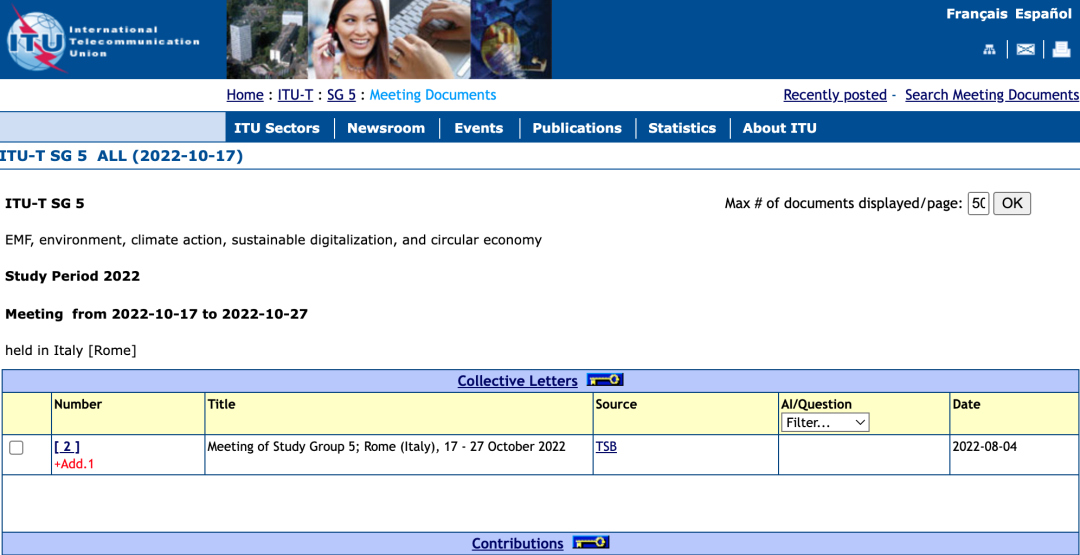The width and height of the screenshot is (1080, 555).
Task: Tick the checkbox for document 2
Action: (16, 448)
